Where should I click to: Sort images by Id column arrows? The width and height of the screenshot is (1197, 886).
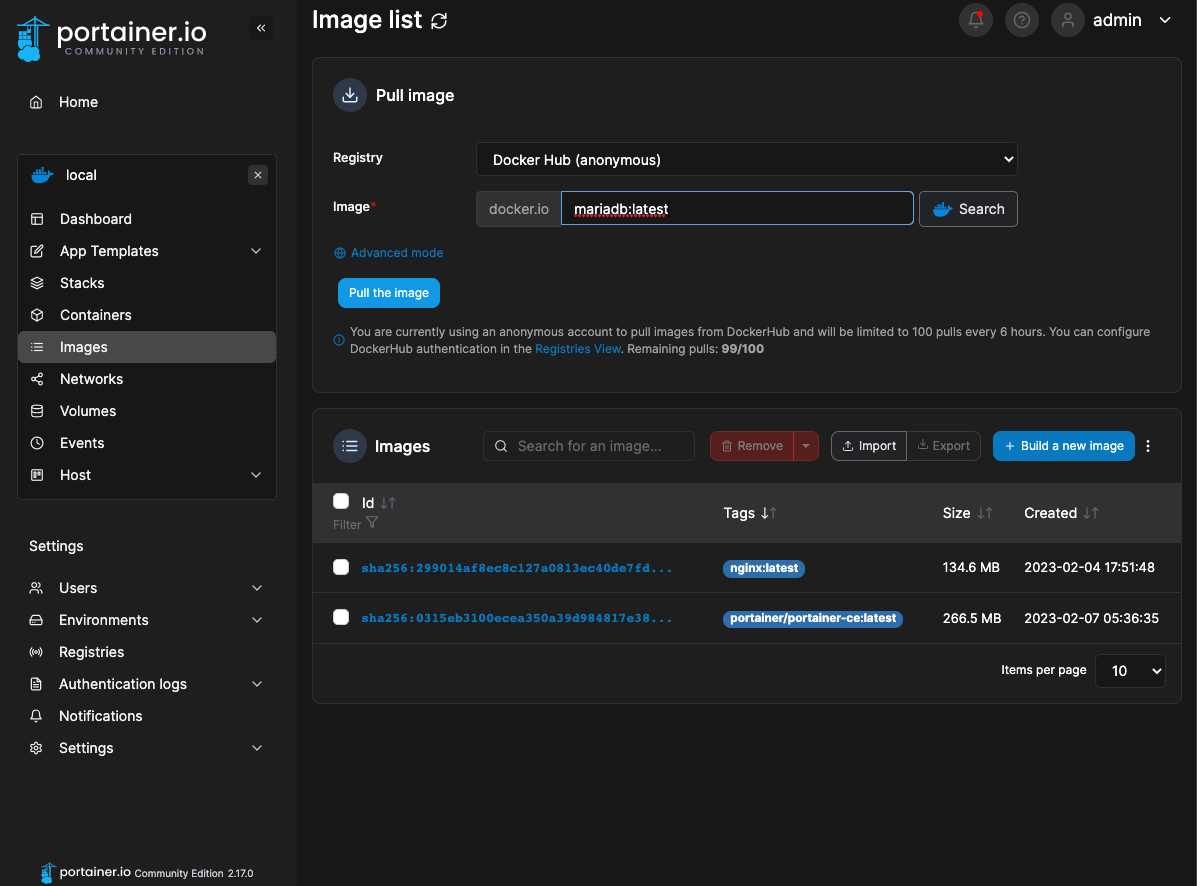[x=388, y=503]
